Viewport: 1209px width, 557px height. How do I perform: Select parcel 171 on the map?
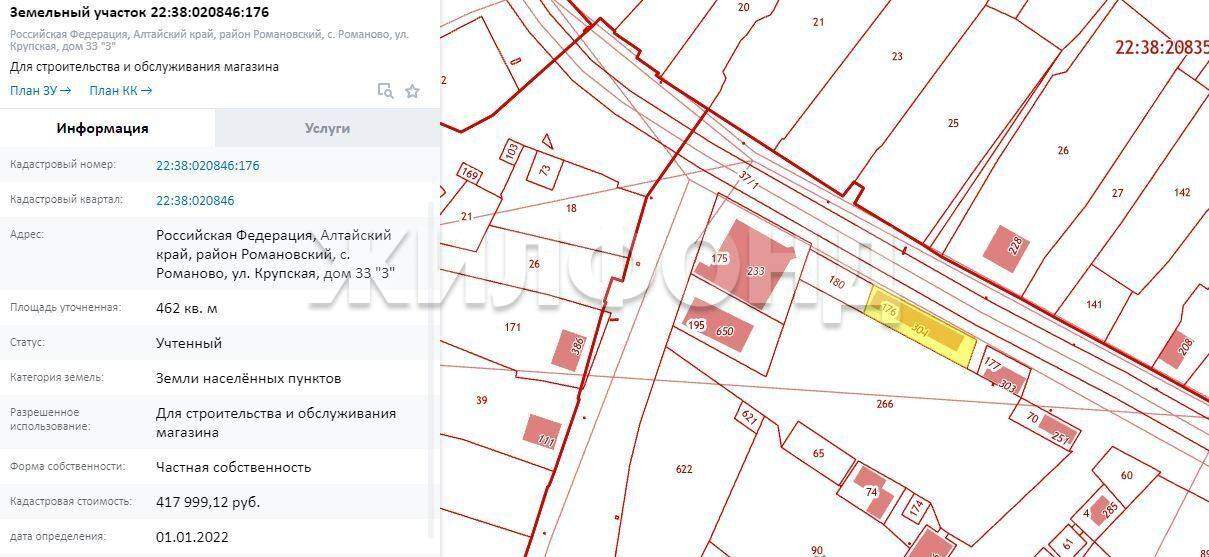tap(513, 327)
